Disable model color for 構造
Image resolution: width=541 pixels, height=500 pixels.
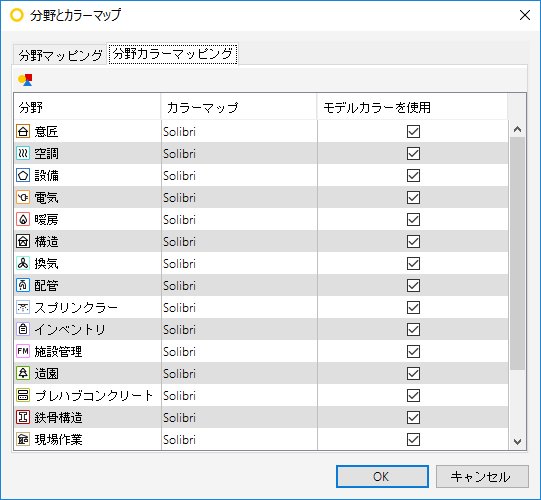tap(413, 241)
